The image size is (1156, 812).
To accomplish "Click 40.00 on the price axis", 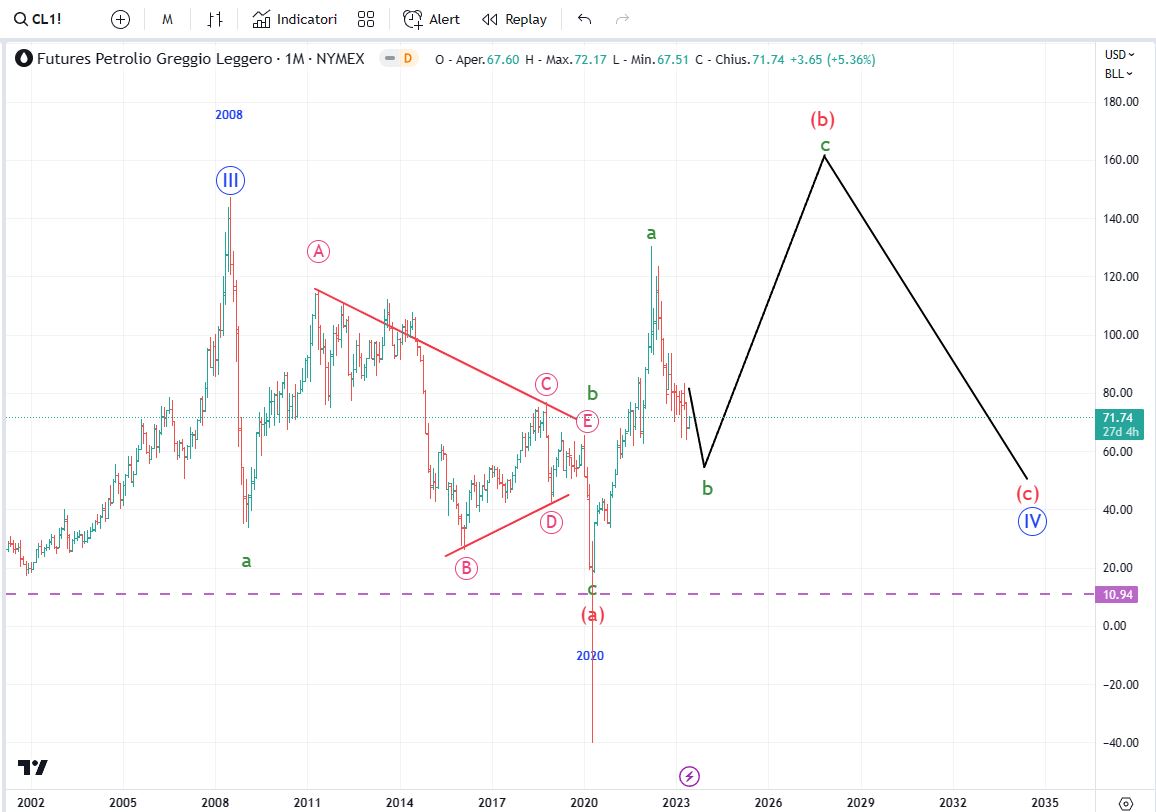I will coord(1118,510).
